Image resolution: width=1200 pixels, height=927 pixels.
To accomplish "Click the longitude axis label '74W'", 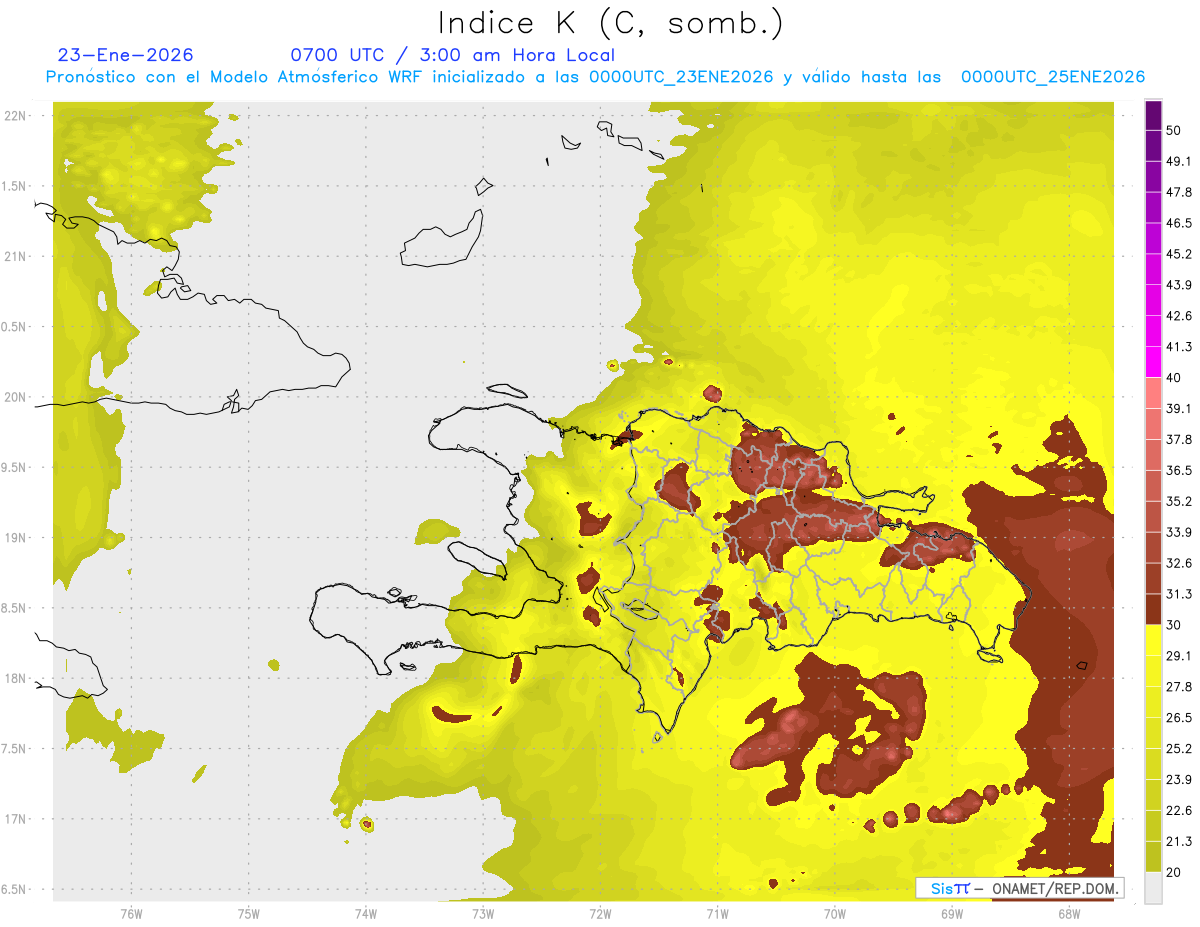I will tap(365, 914).
